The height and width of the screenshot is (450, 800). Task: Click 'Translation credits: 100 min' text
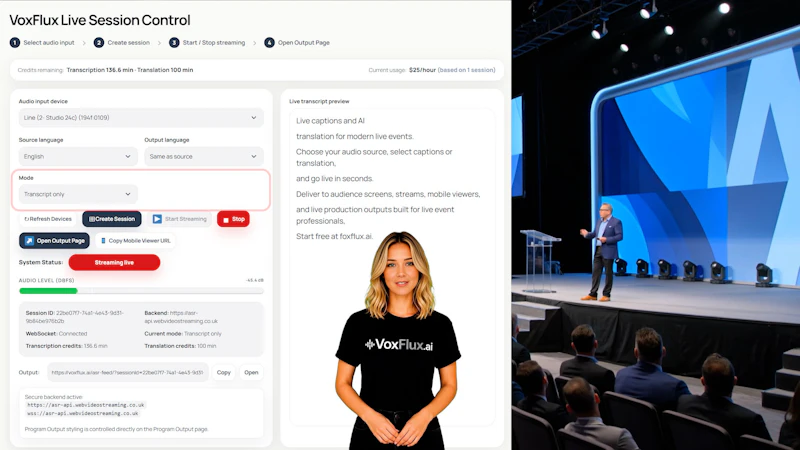(180, 346)
